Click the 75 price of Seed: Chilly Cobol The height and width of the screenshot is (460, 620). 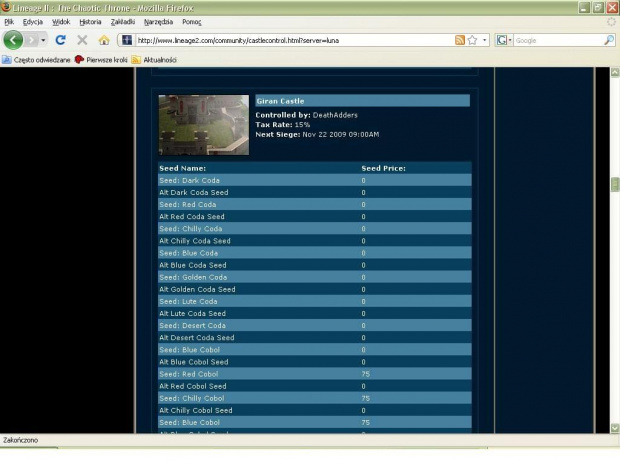[x=365, y=398]
